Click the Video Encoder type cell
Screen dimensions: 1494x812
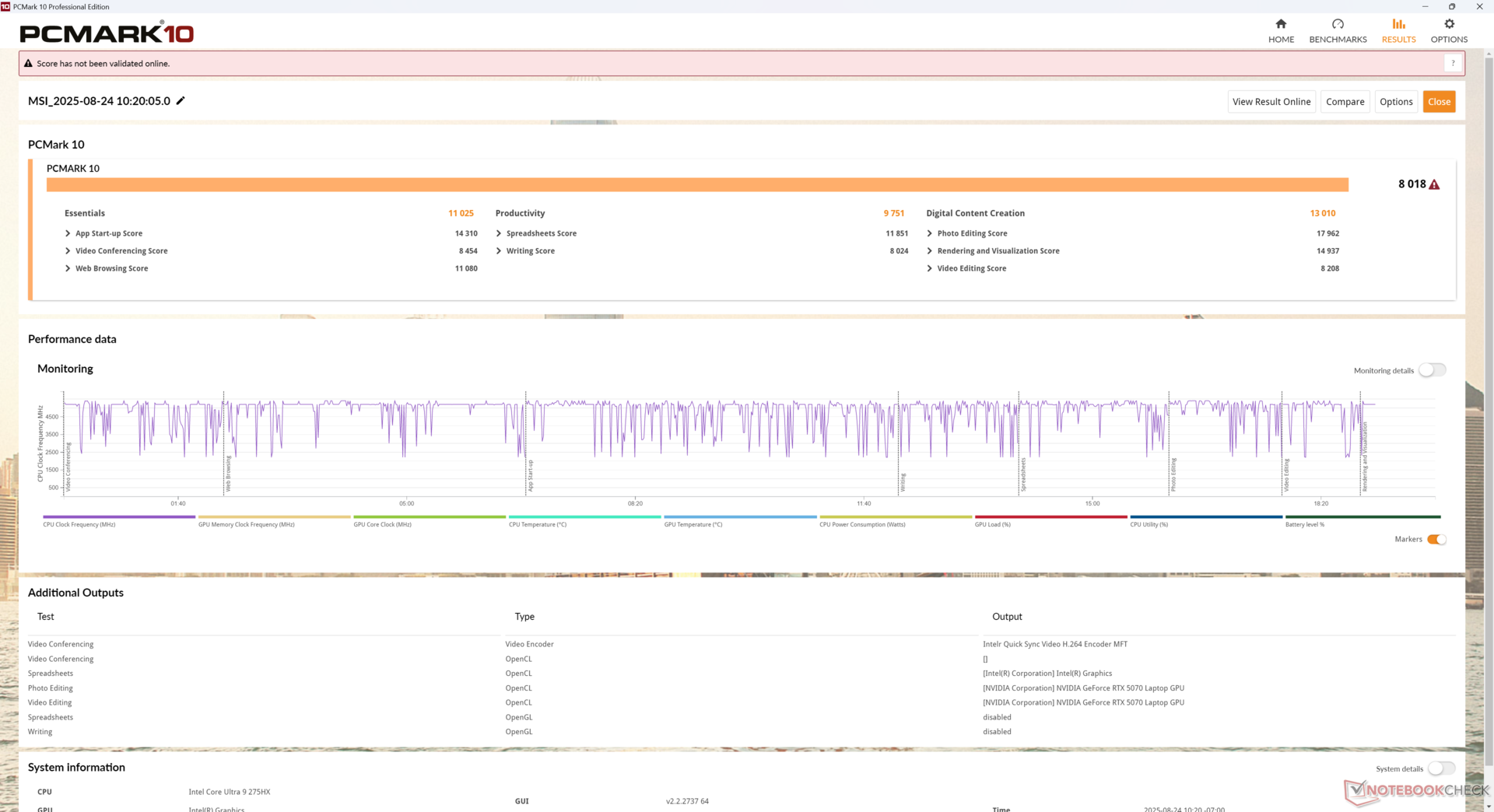(529, 644)
